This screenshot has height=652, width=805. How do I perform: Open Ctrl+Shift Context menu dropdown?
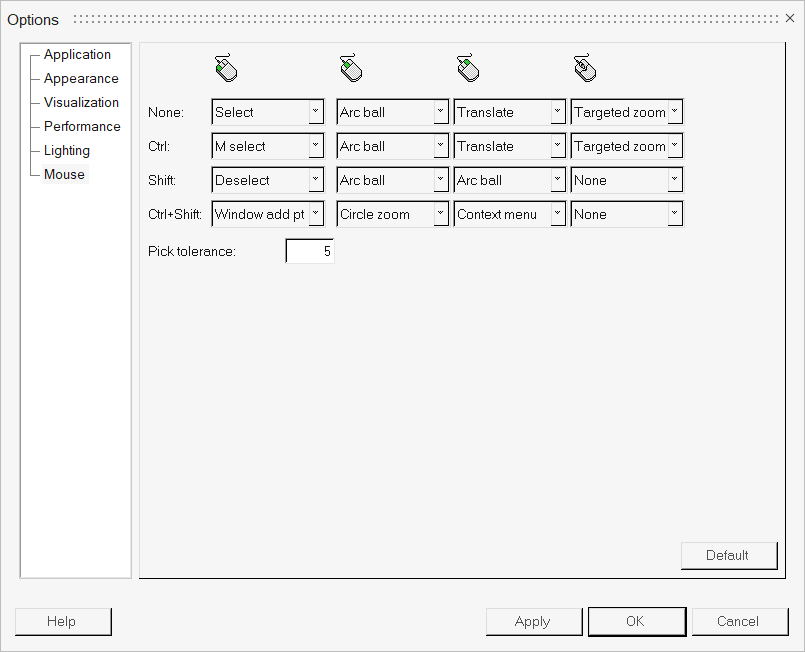(510, 214)
